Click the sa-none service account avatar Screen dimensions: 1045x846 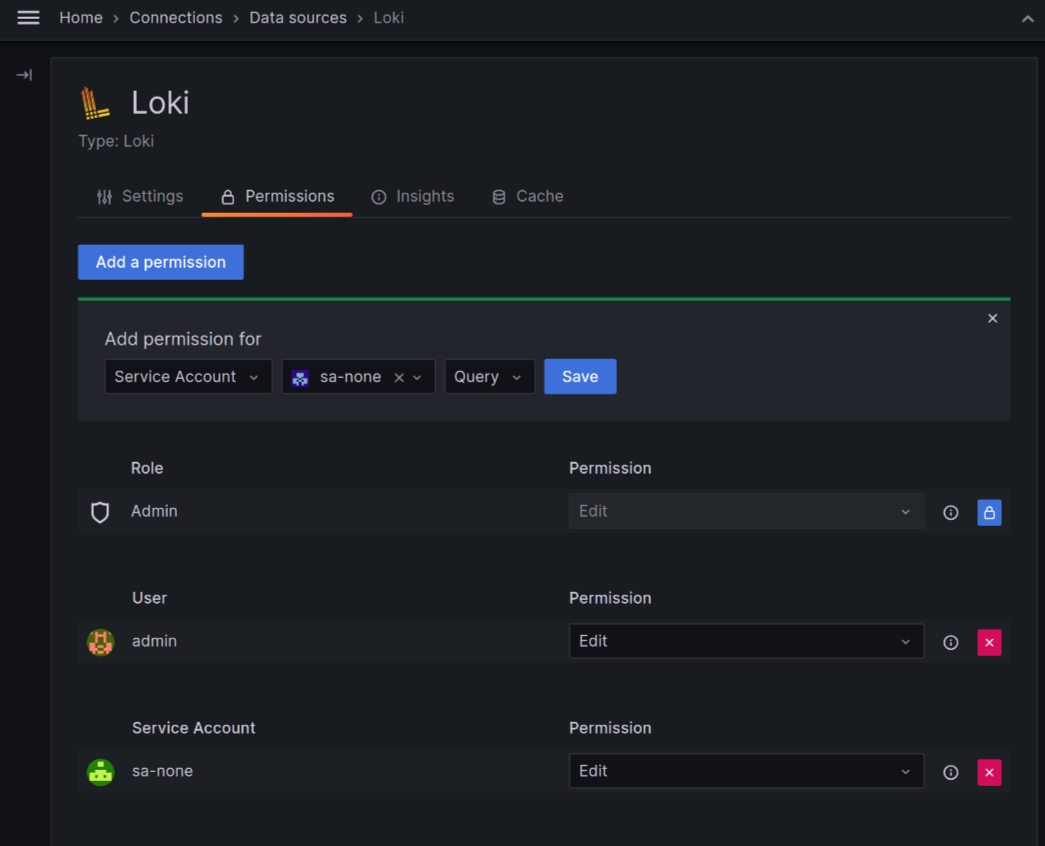(100, 771)
